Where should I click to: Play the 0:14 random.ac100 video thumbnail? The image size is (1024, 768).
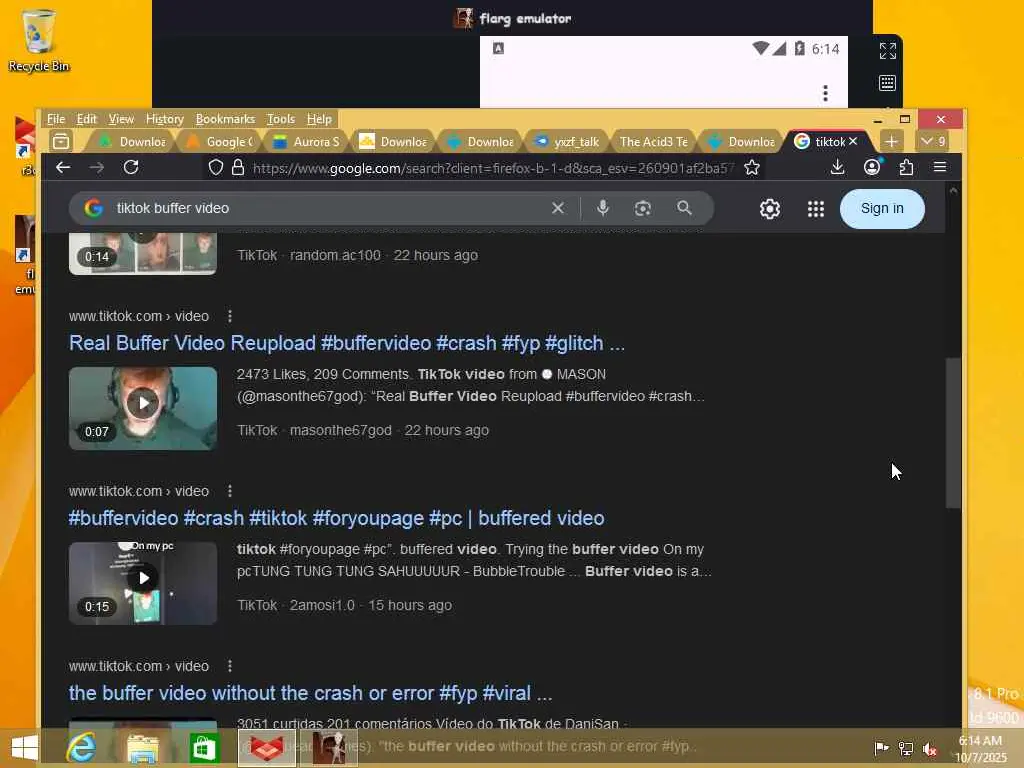coord(143,254)
